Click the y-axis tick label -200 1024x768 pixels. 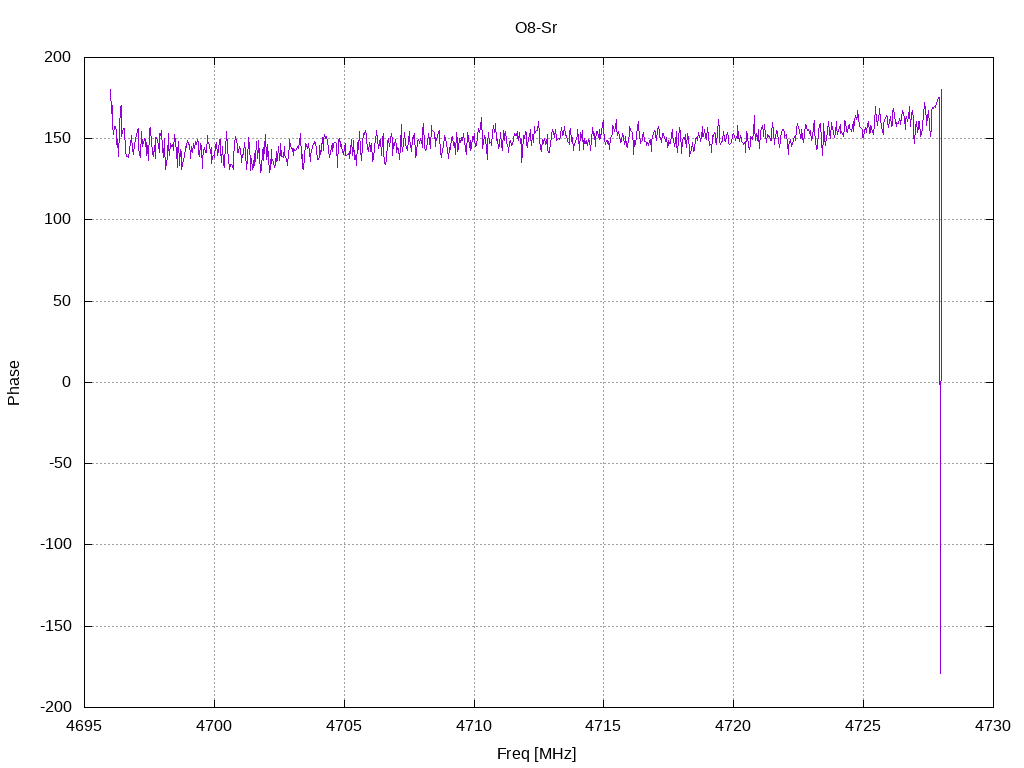56,707
